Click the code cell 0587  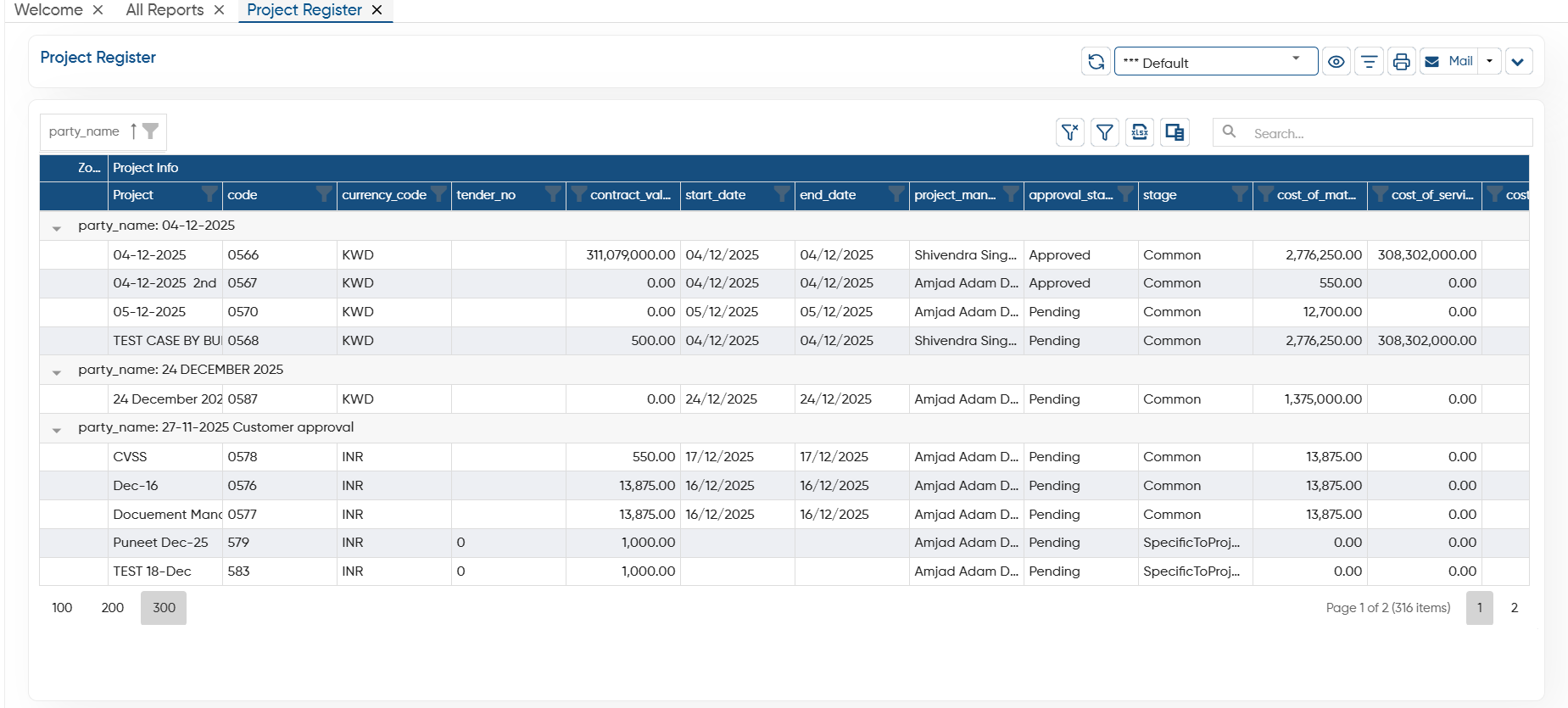point(280,399)
